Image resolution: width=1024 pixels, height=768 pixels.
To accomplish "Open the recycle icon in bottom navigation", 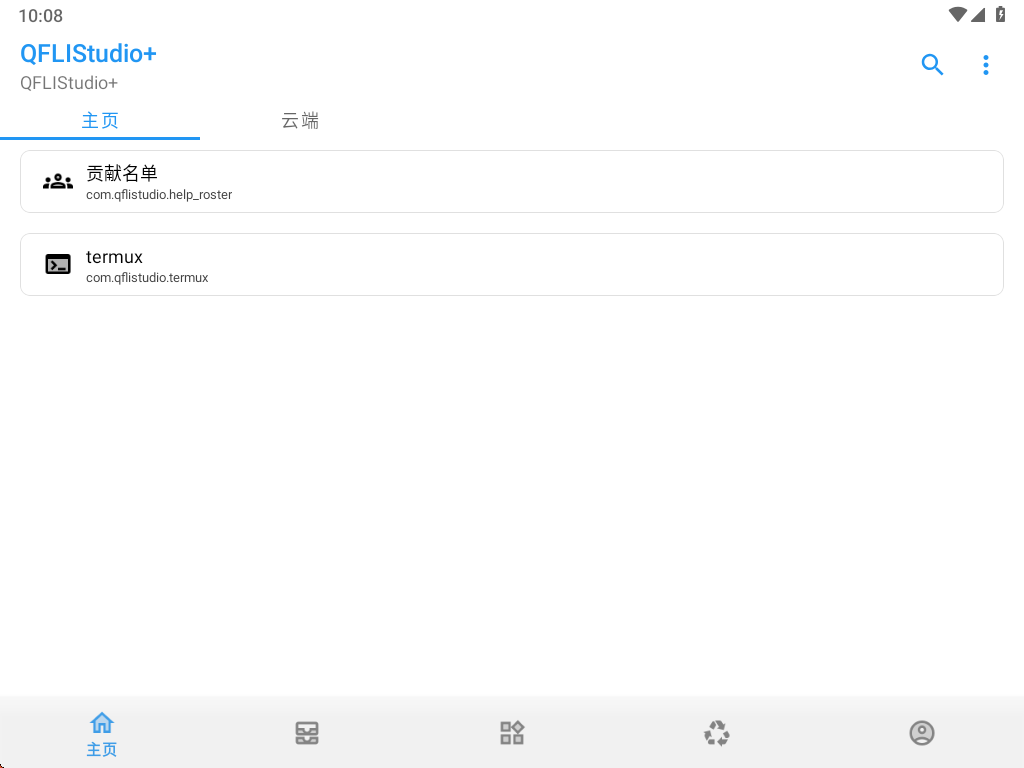I will 717,733.
